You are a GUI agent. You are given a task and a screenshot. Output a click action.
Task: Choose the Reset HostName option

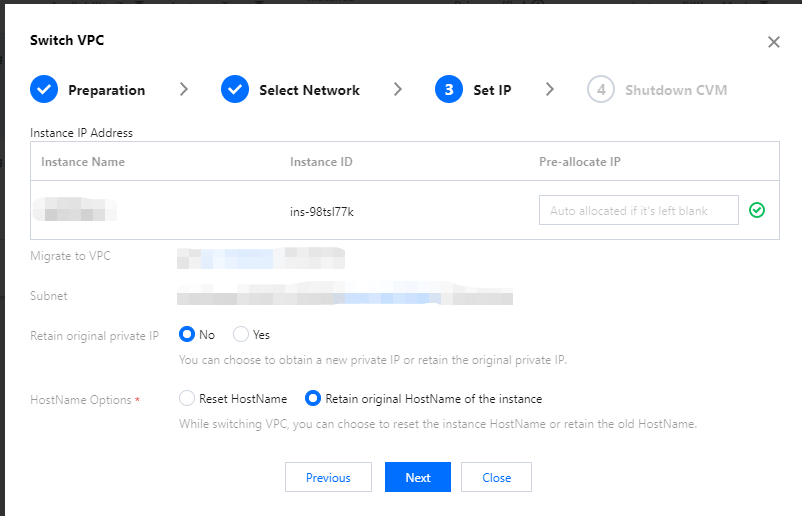(187, 398)
